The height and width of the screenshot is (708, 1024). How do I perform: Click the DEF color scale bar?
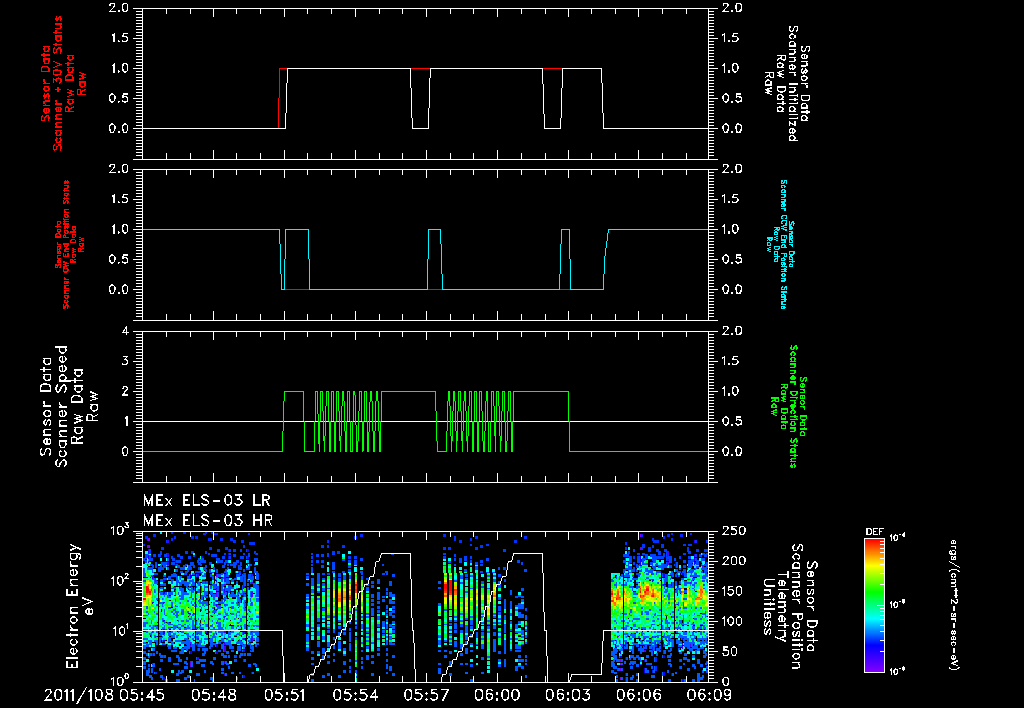pyautogui.click(x=874, y=604)
